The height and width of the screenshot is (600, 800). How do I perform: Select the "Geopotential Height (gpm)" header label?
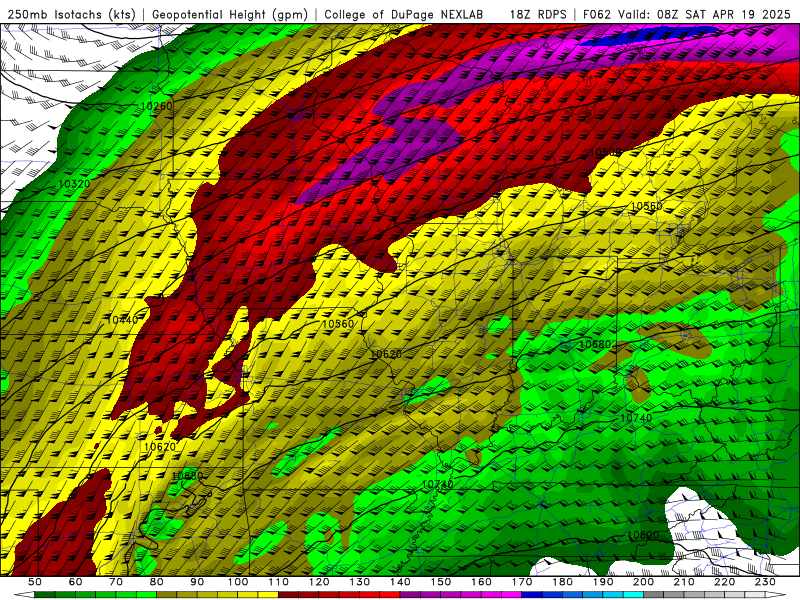point(230,14)
